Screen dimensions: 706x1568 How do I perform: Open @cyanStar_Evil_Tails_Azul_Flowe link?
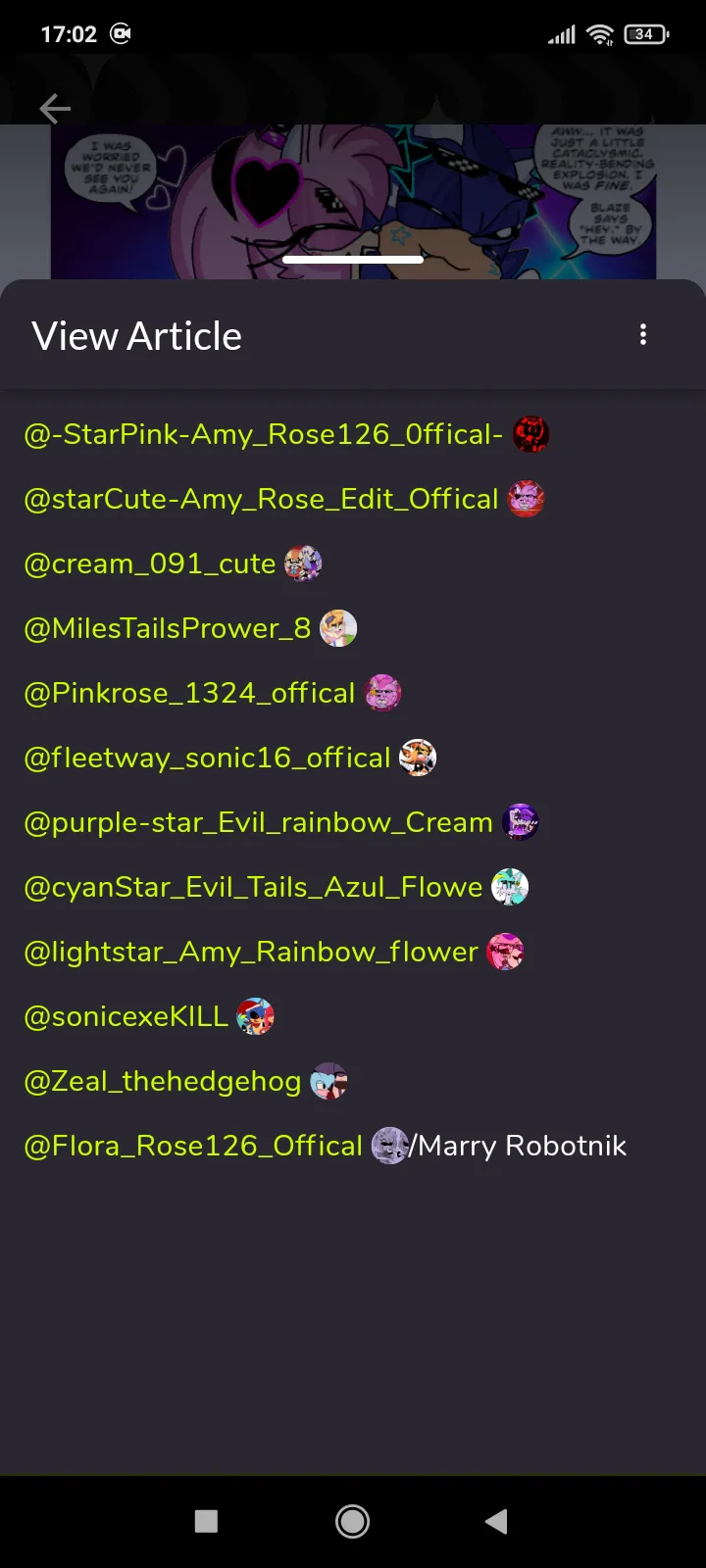click(x=253, y=887)
